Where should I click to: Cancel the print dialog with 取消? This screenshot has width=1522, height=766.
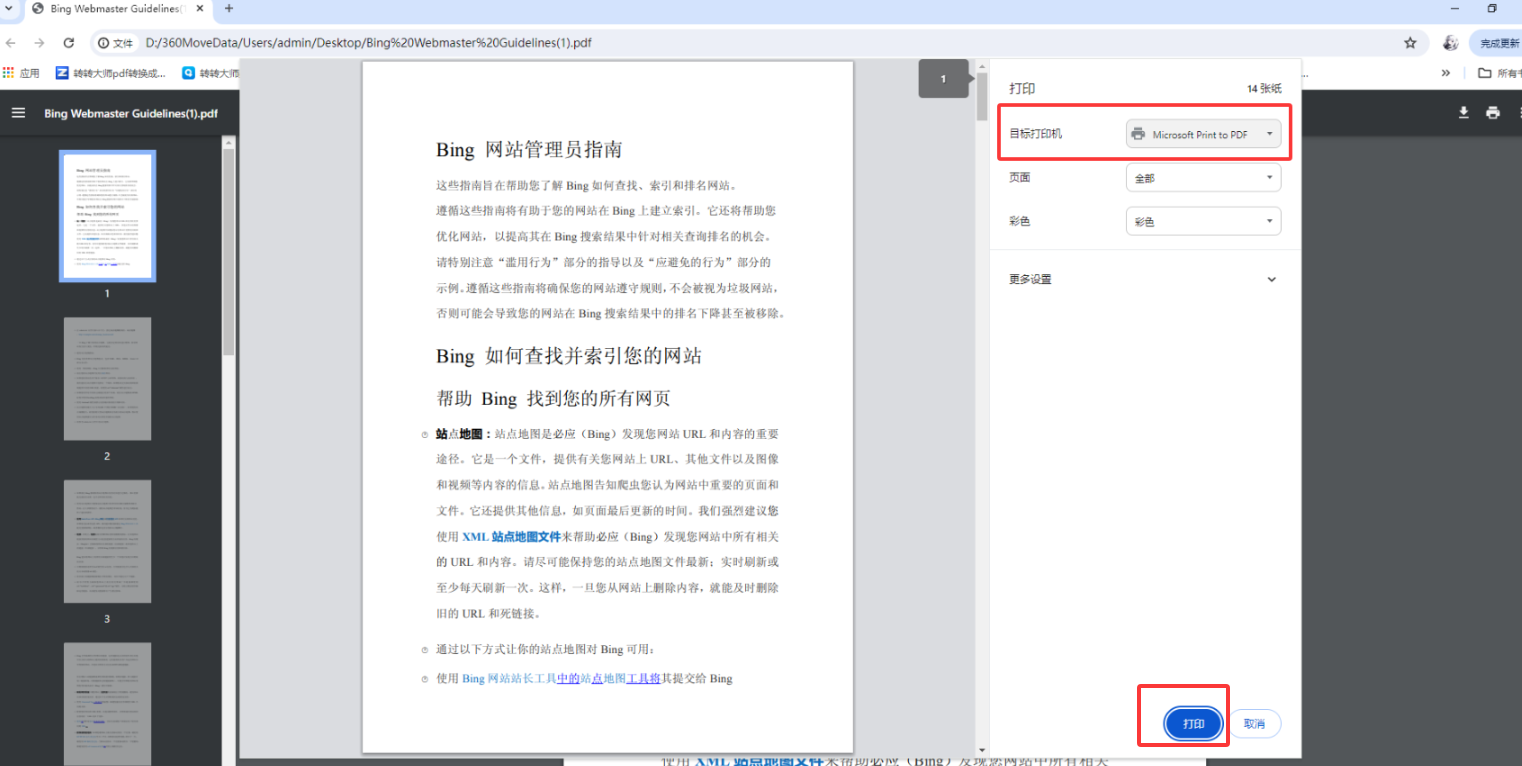[1255, 723]
